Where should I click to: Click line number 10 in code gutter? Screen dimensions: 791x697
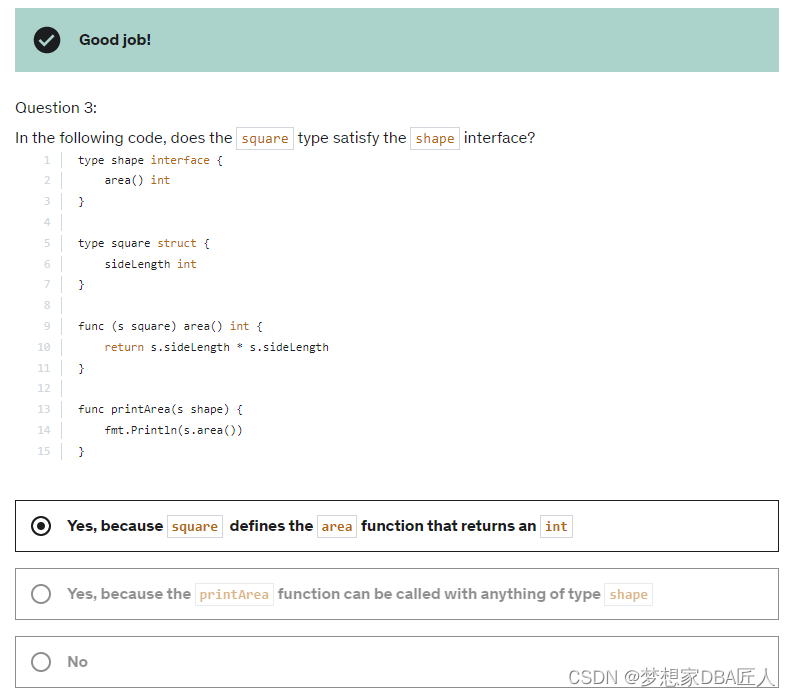[x=44, y=347]
